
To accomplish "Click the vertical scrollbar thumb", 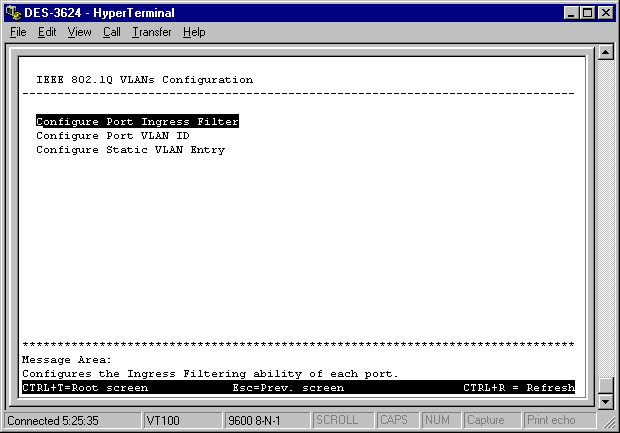I will point(605,385).
